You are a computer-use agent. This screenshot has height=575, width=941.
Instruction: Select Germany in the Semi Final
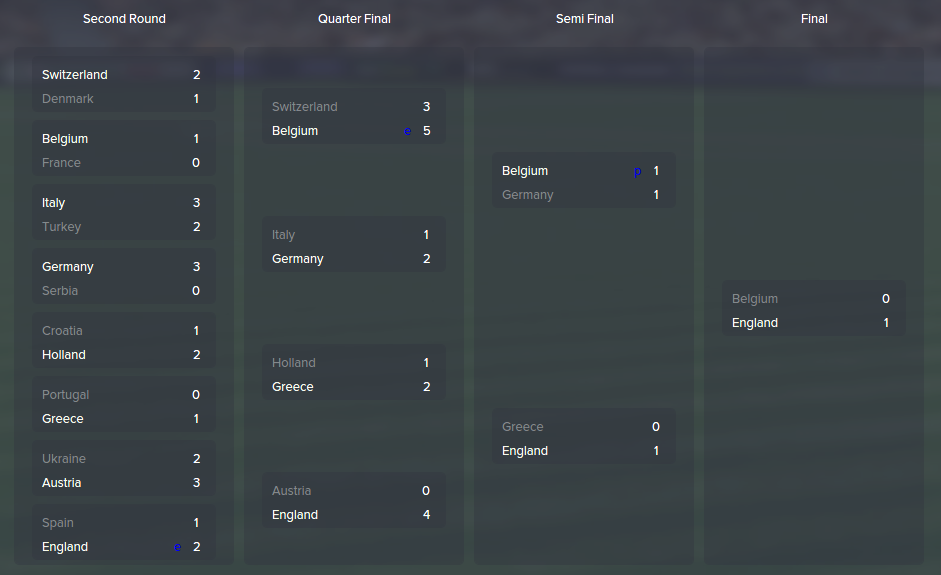[x=528, y=195]
